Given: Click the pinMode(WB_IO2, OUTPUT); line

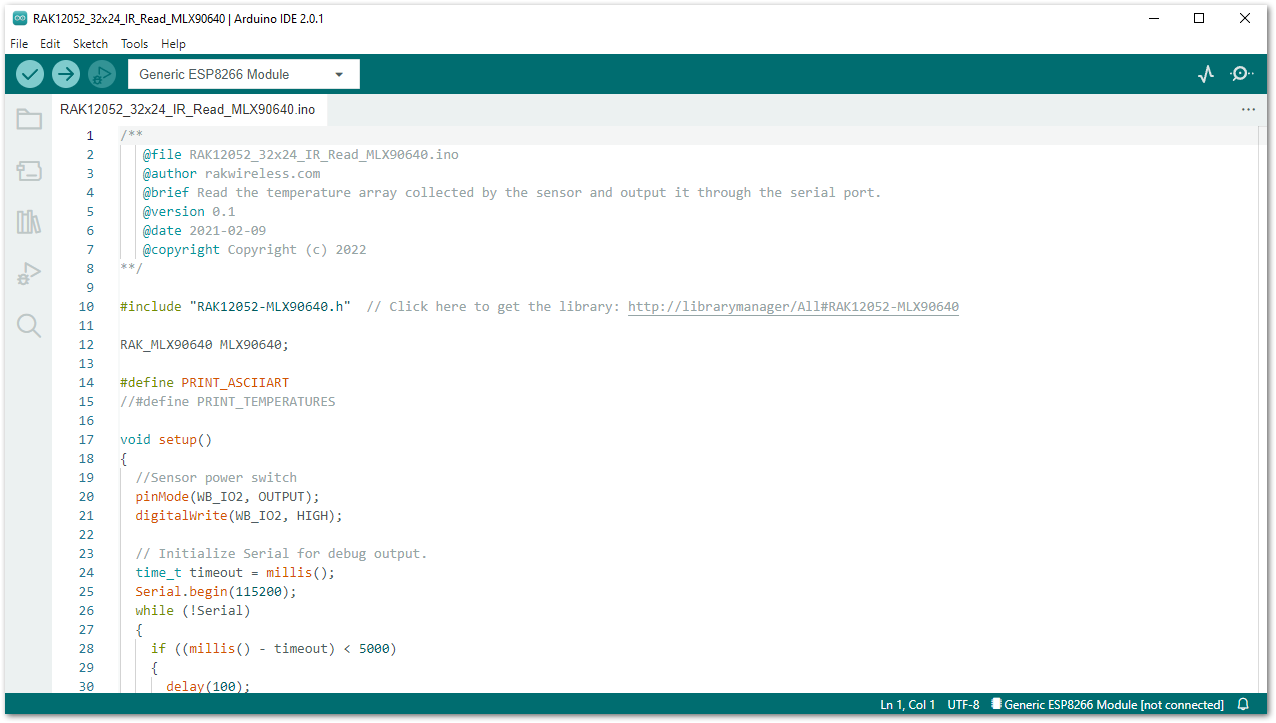Looking at the screenshot, I should click(x=227, y=497).
